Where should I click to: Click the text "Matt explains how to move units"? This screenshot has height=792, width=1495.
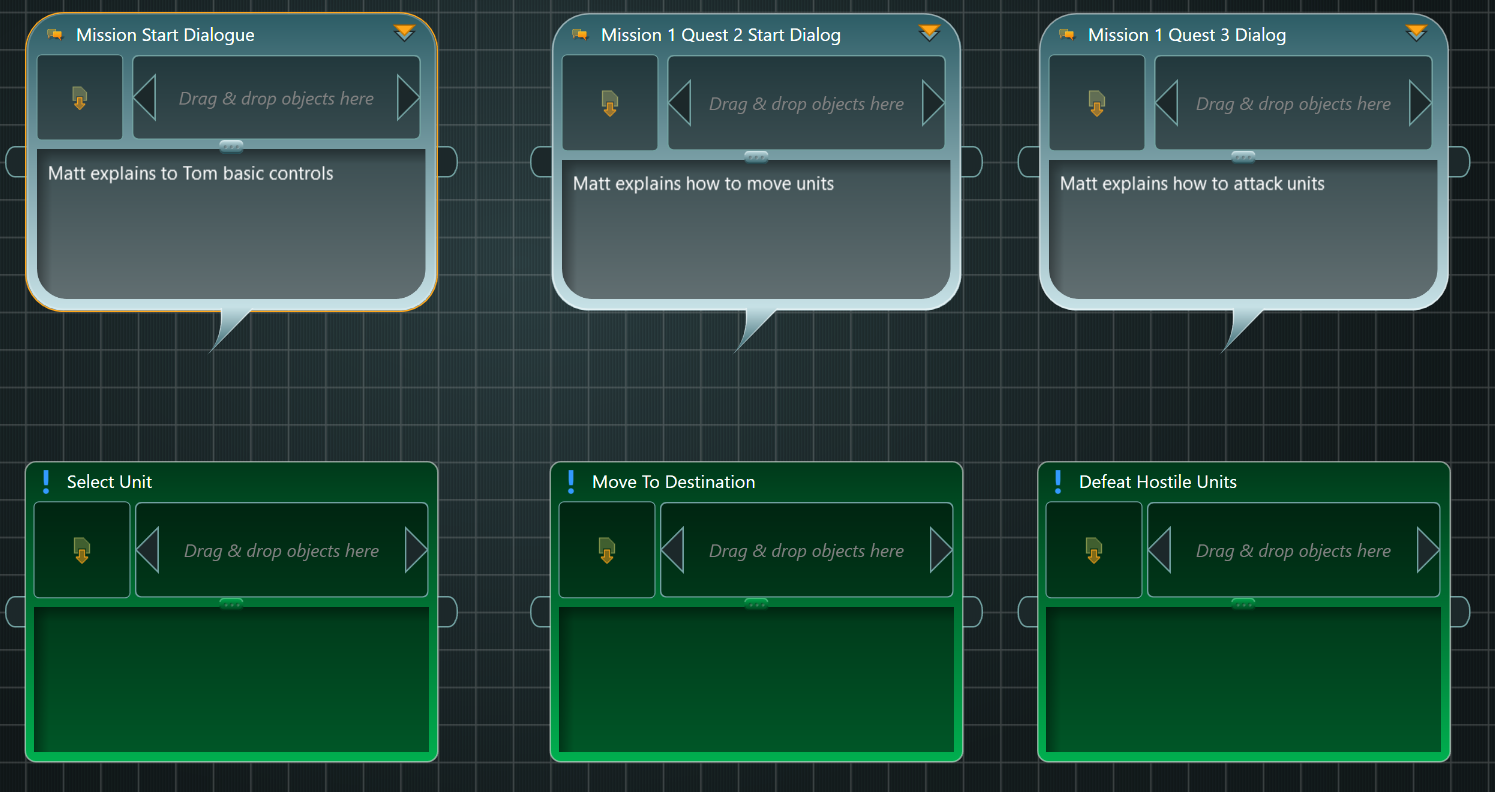coord(703,184)
